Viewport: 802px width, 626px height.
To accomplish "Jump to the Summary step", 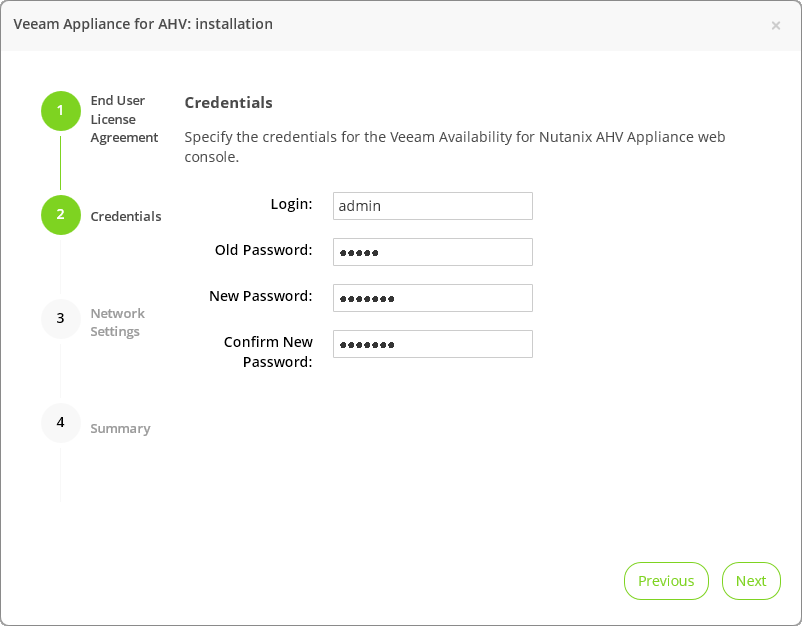I will tap(120, 429).
